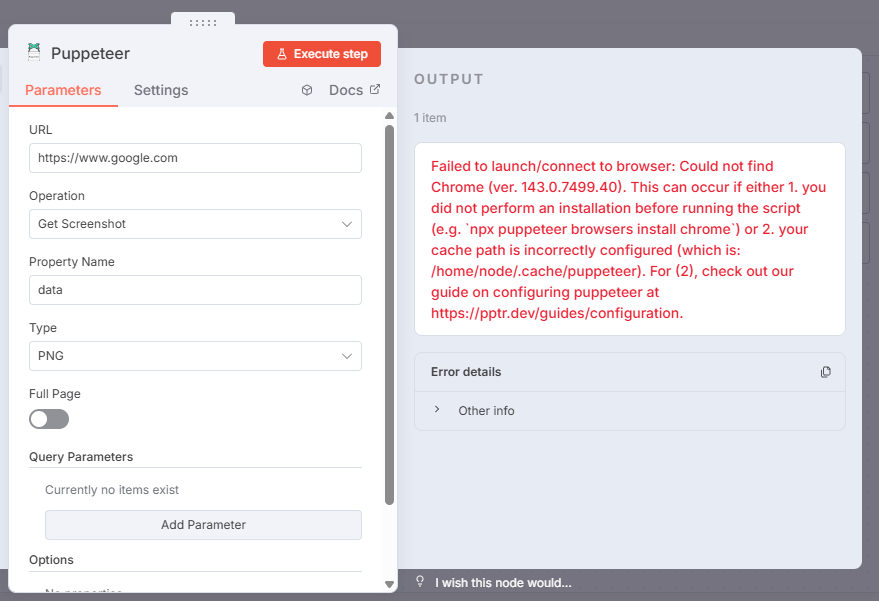Open the Type dropdown showing PNG
This screenshot has height=601, width=879.
[x=195, y=356]
